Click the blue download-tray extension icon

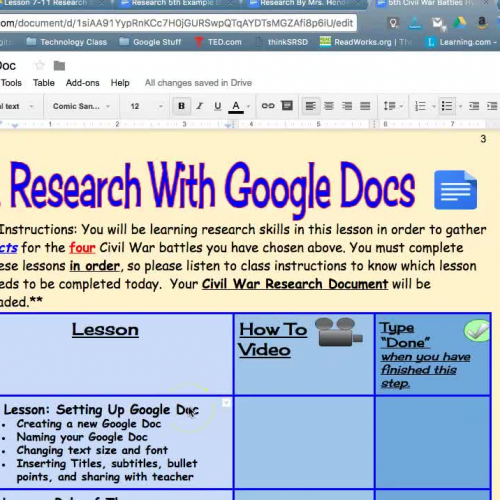point(415,23)
